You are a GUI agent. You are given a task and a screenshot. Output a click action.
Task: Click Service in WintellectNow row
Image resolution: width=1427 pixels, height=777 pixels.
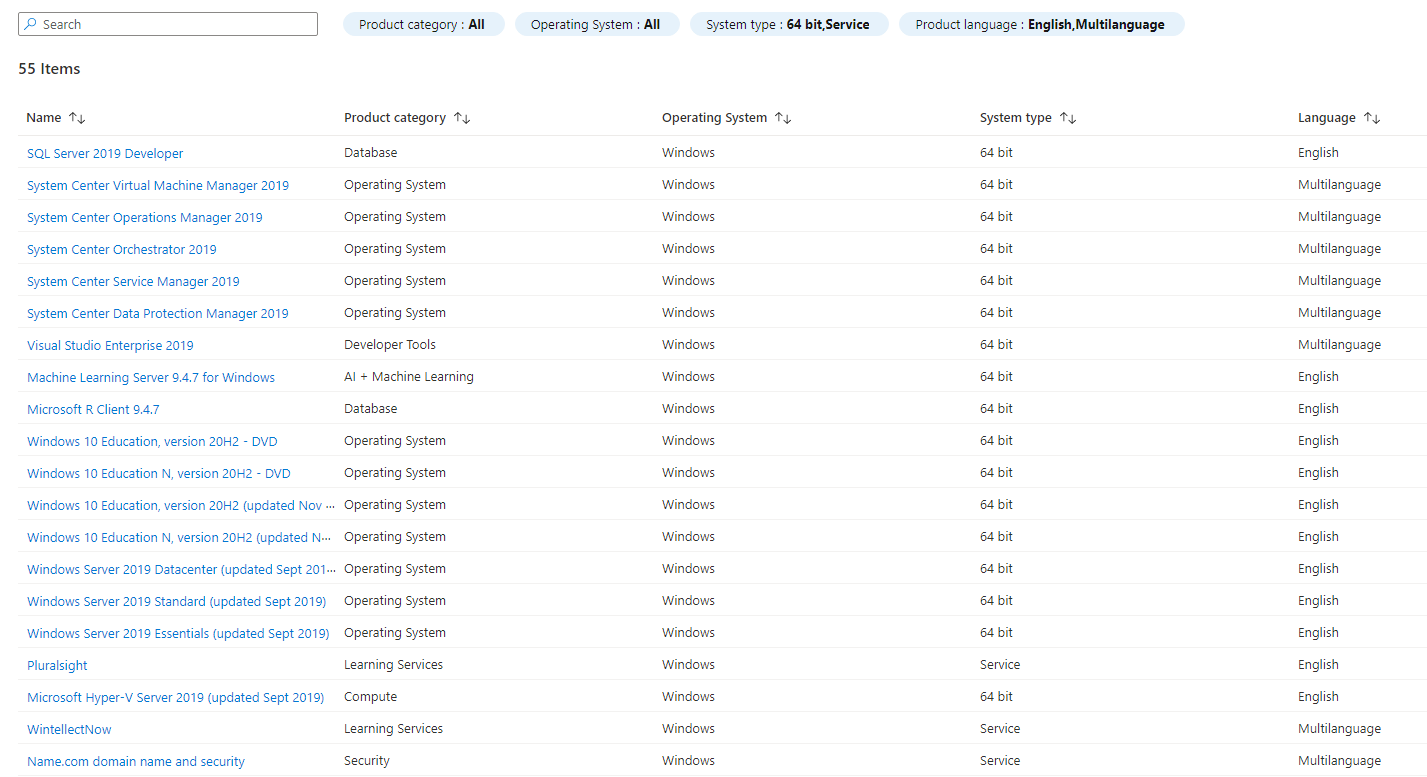(x=1000, y=729)
